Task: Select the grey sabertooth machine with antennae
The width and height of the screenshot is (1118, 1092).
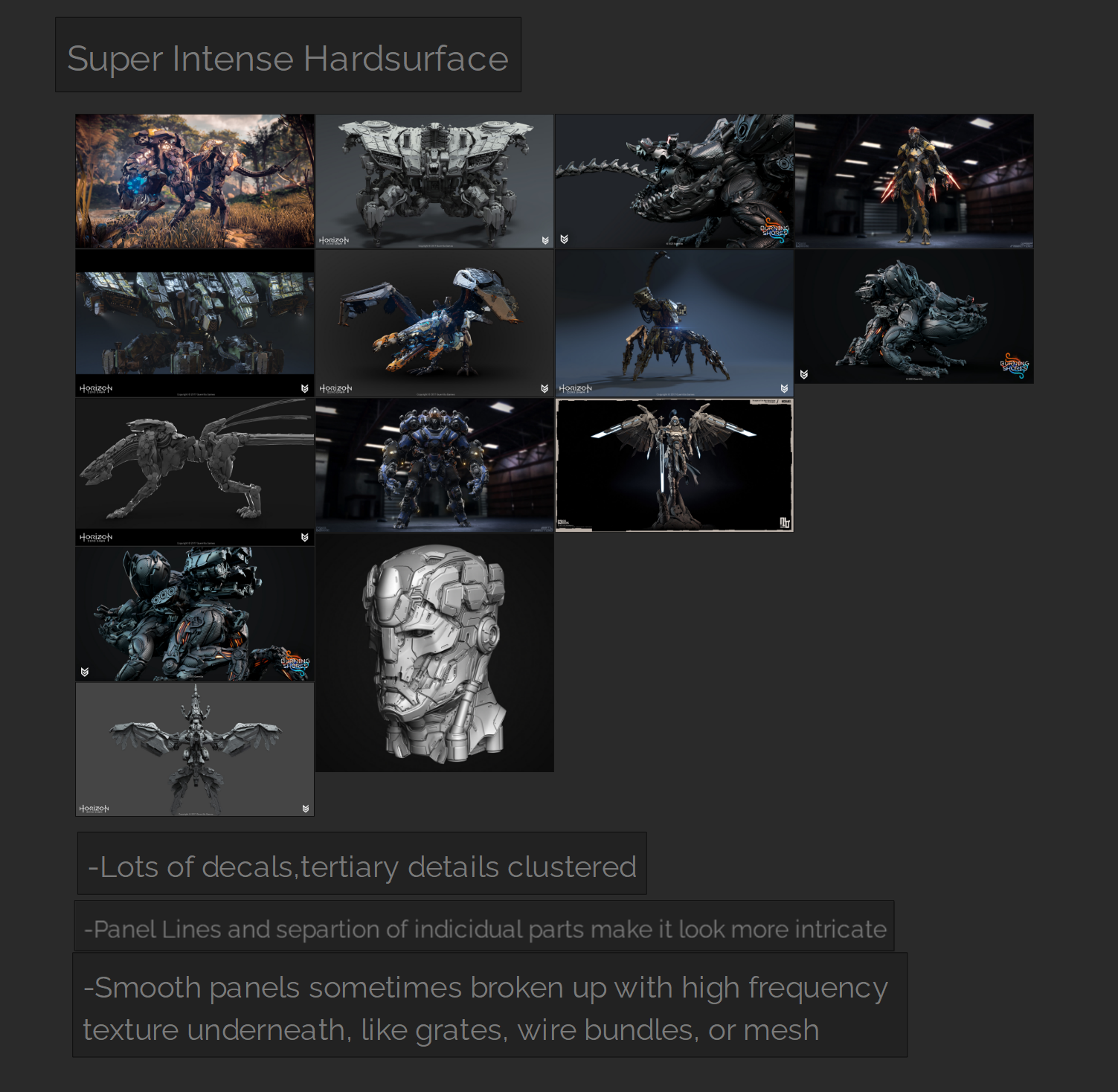Action: pos(195,472)
